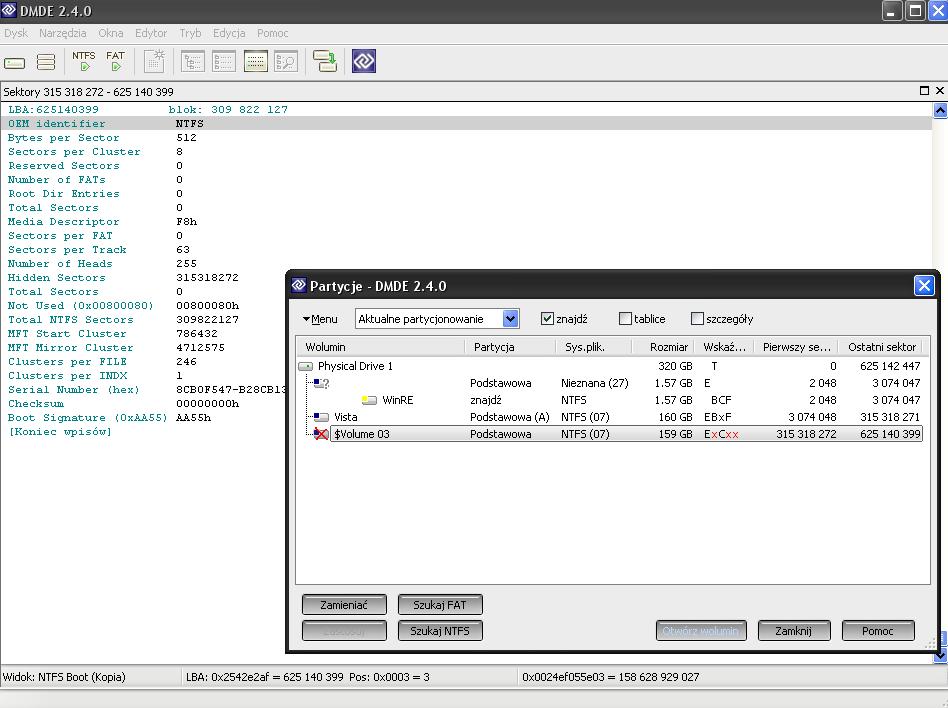This screenshot has height=708, width=948.
Task: Click the WinRE volume folder icon
Action: pos(369,400)
